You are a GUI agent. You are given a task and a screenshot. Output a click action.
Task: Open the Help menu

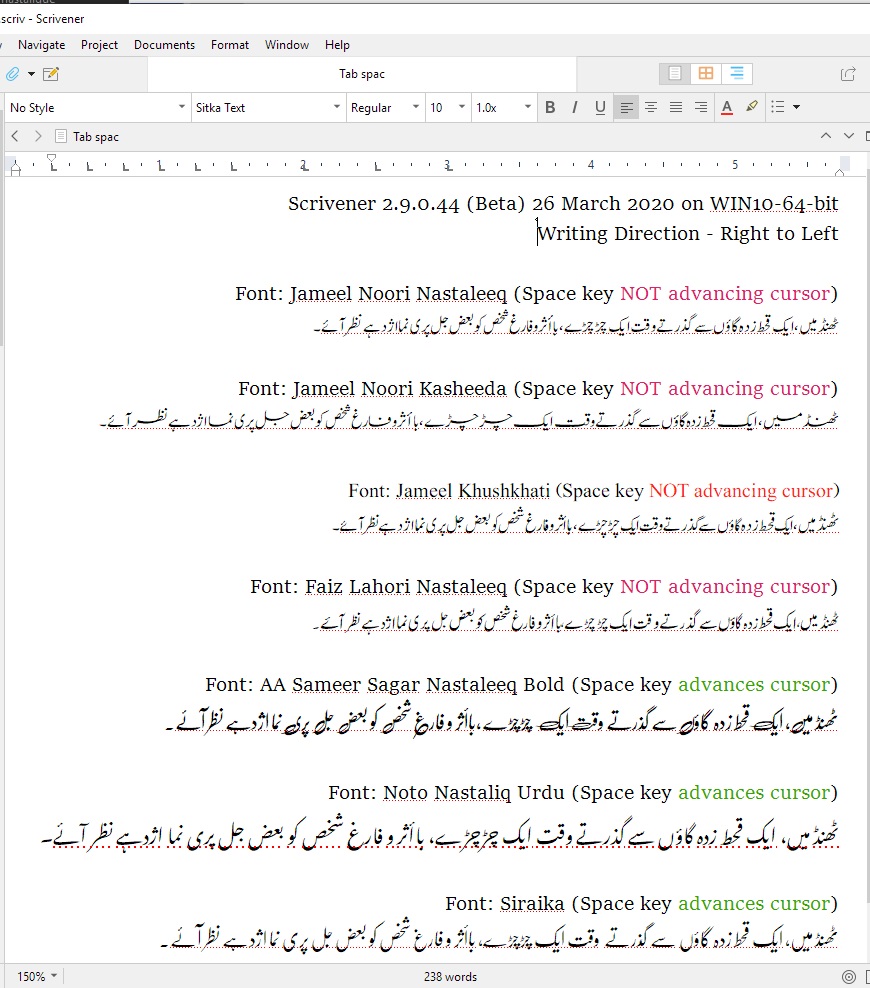(337, 45)
